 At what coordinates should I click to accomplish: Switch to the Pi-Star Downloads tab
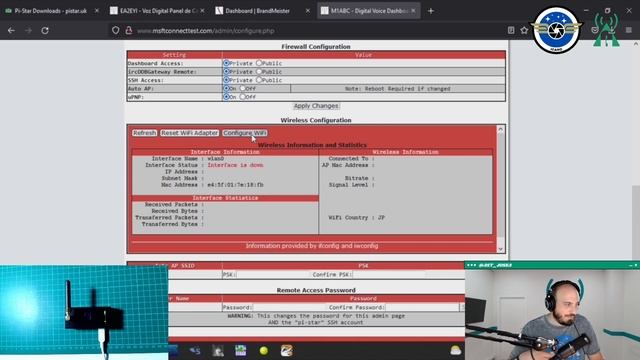coord(51,11)
